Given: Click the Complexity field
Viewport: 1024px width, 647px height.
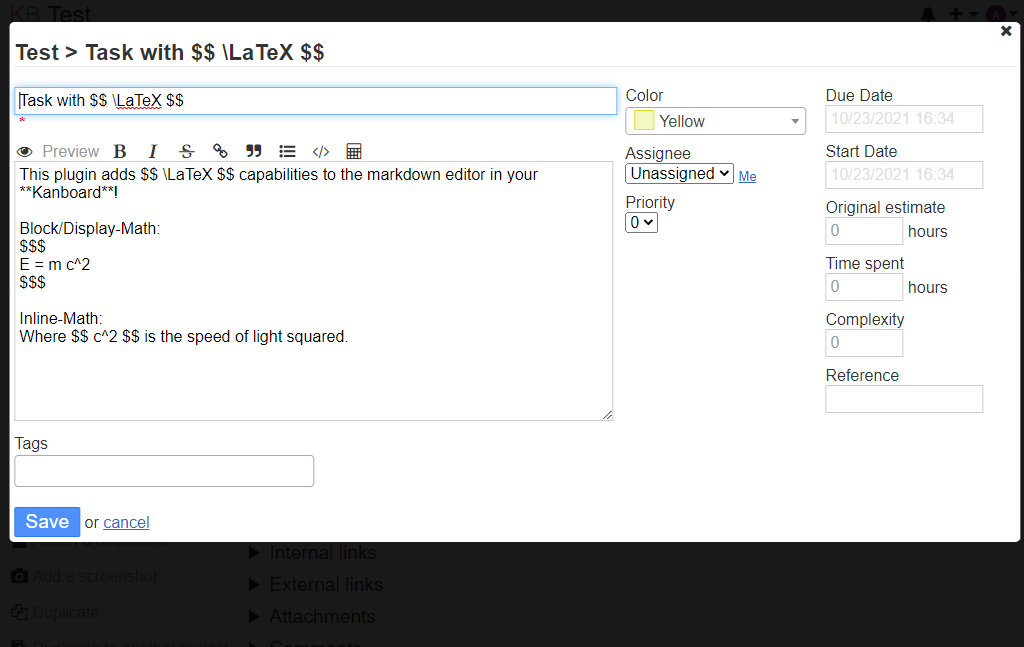Looking at the screenshot, I should (x=864, y=343).
